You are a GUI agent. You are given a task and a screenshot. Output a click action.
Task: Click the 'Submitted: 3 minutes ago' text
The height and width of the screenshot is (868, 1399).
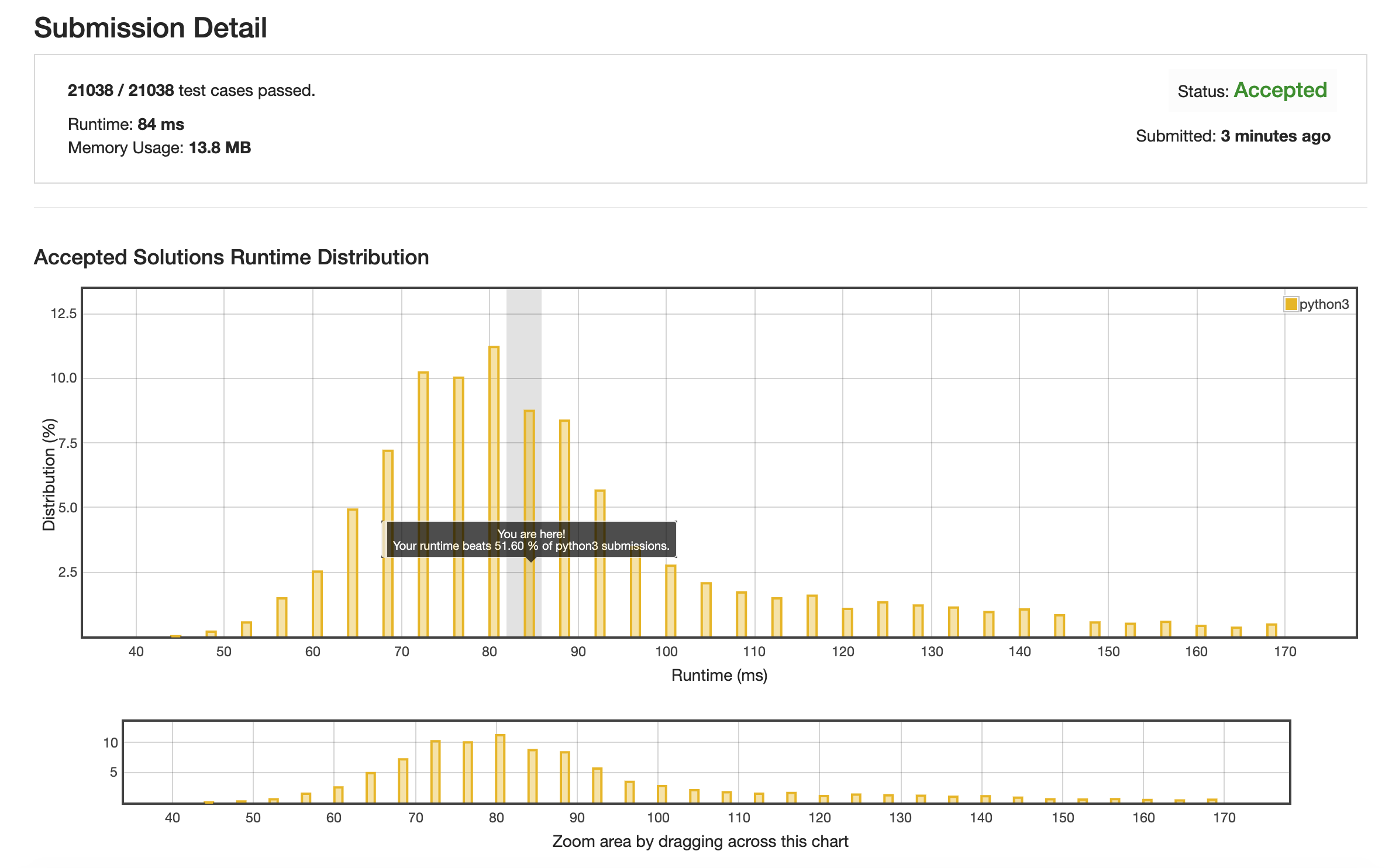pyautogui.click(x=1233, y=136)
